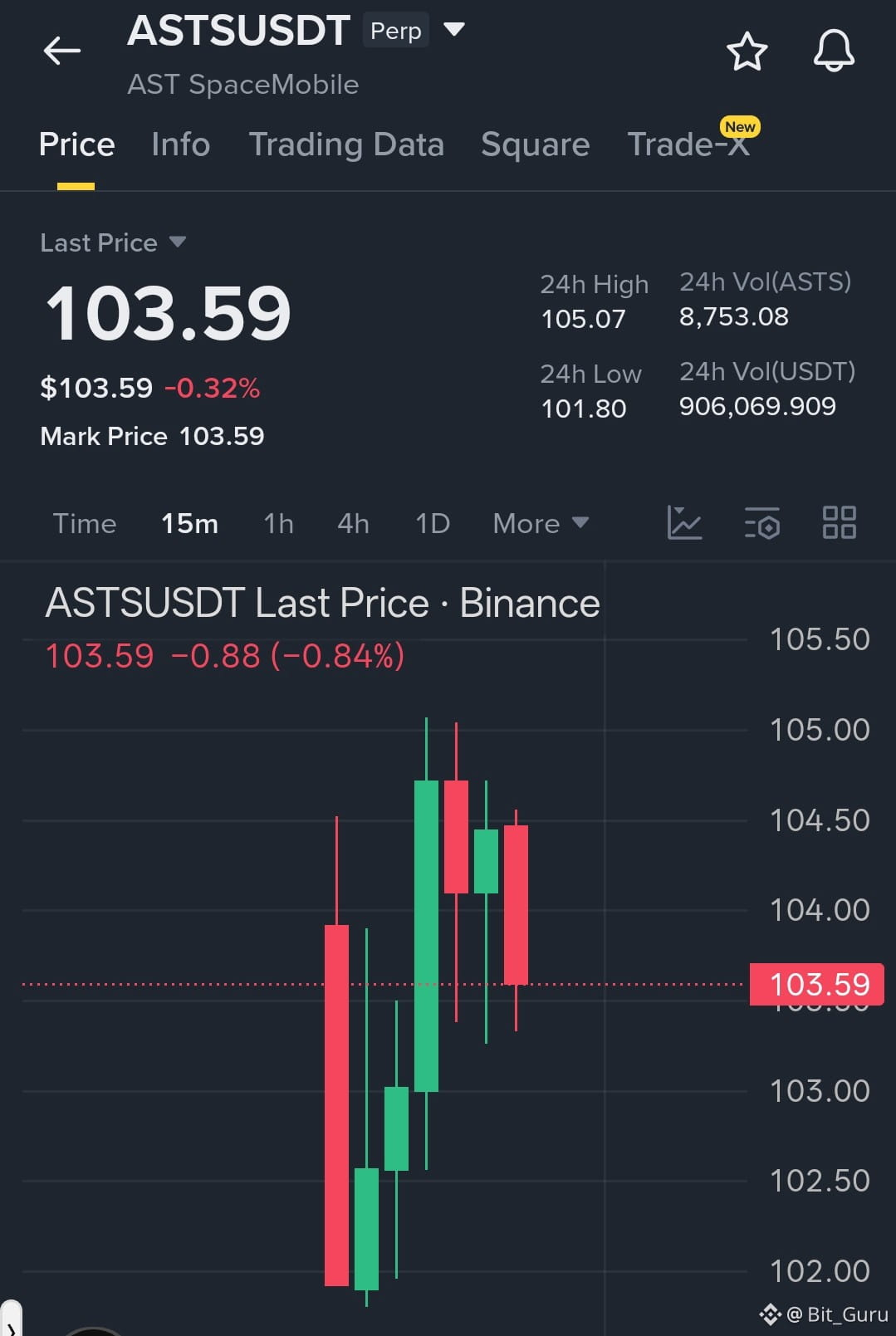Add ASTSUSDT to favorites with star icon
Viewport: 896px width, 1336px height.
point(747,51)
